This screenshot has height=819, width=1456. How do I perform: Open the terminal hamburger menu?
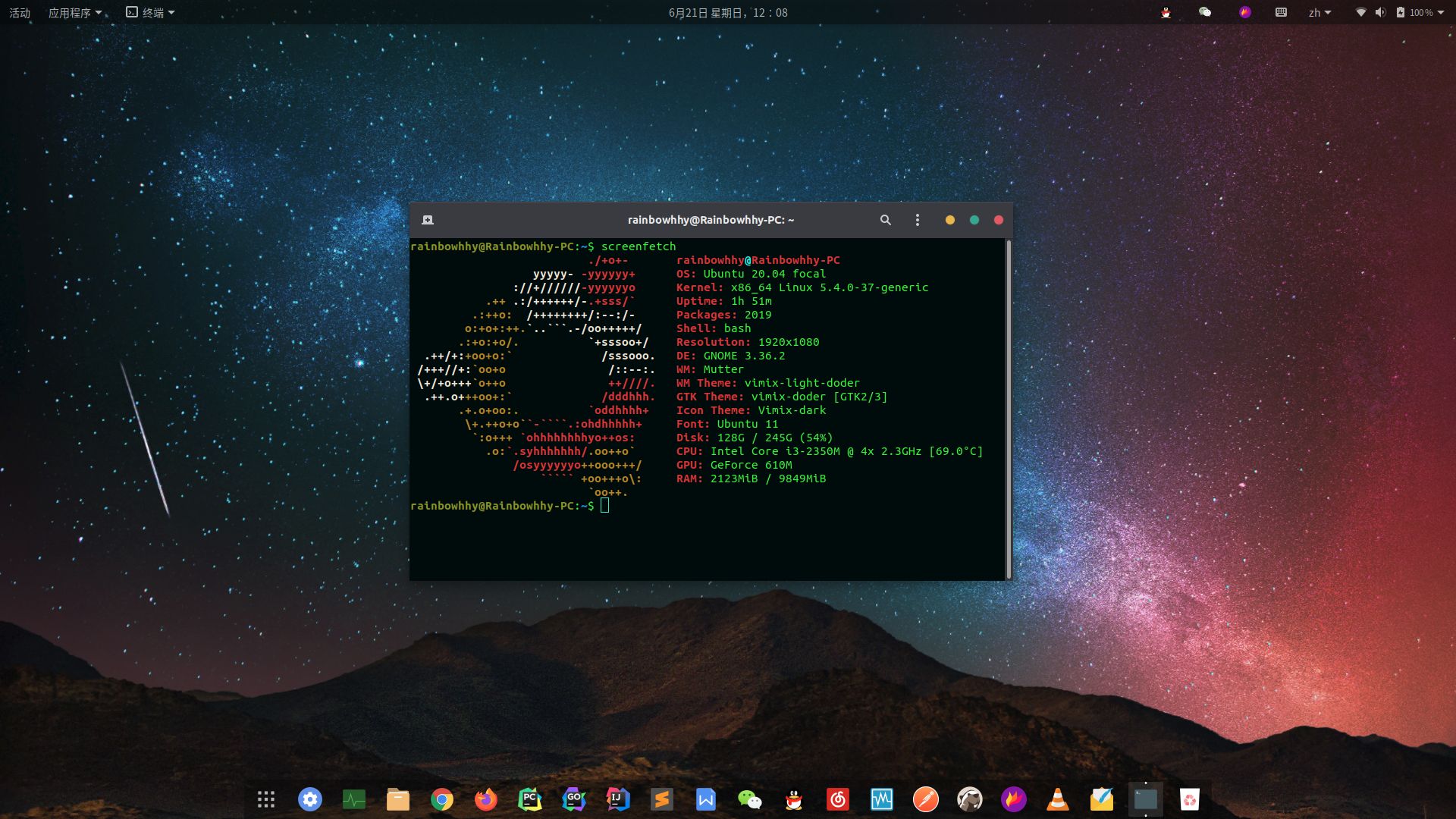point(918,219)
